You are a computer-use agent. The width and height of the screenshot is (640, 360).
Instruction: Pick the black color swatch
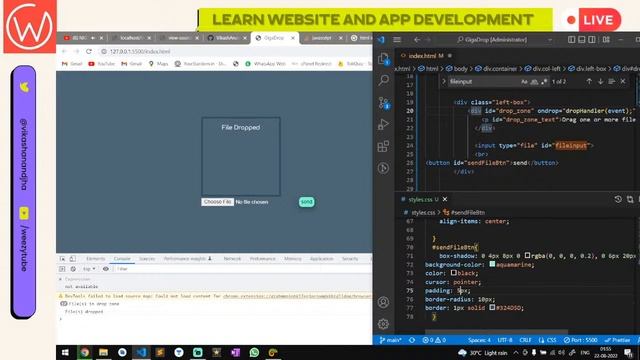coord(453,273)
